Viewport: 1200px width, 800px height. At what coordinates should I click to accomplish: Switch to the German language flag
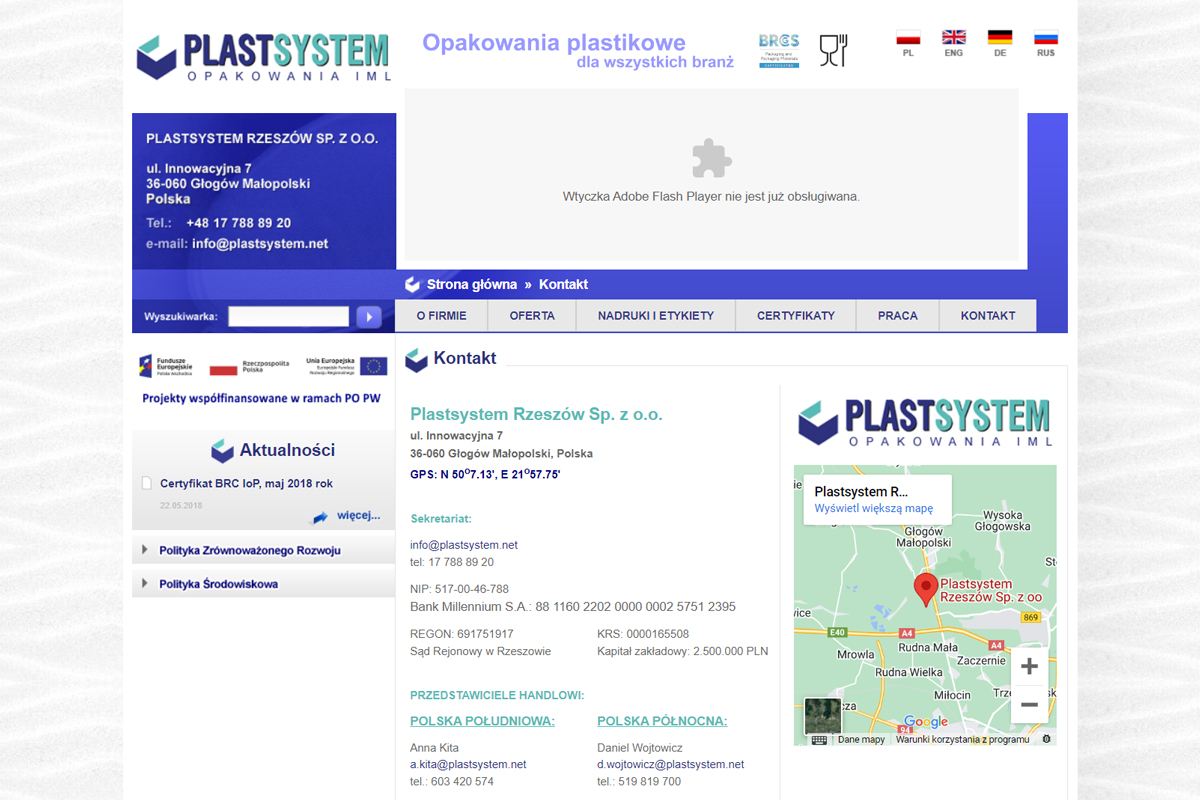point(1000,38)
